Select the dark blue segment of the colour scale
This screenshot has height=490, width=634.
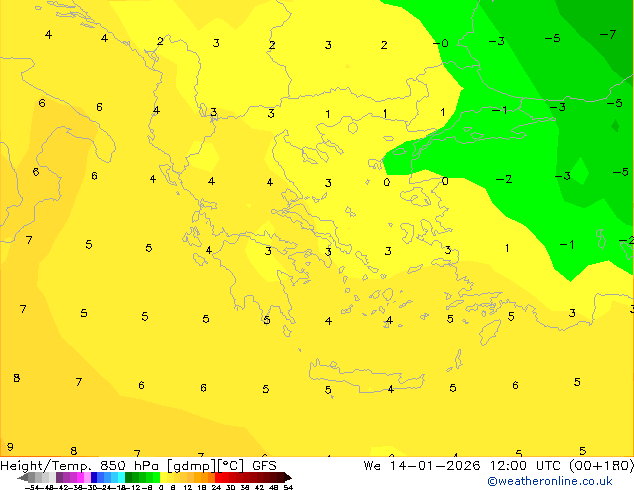coord(94,477)
